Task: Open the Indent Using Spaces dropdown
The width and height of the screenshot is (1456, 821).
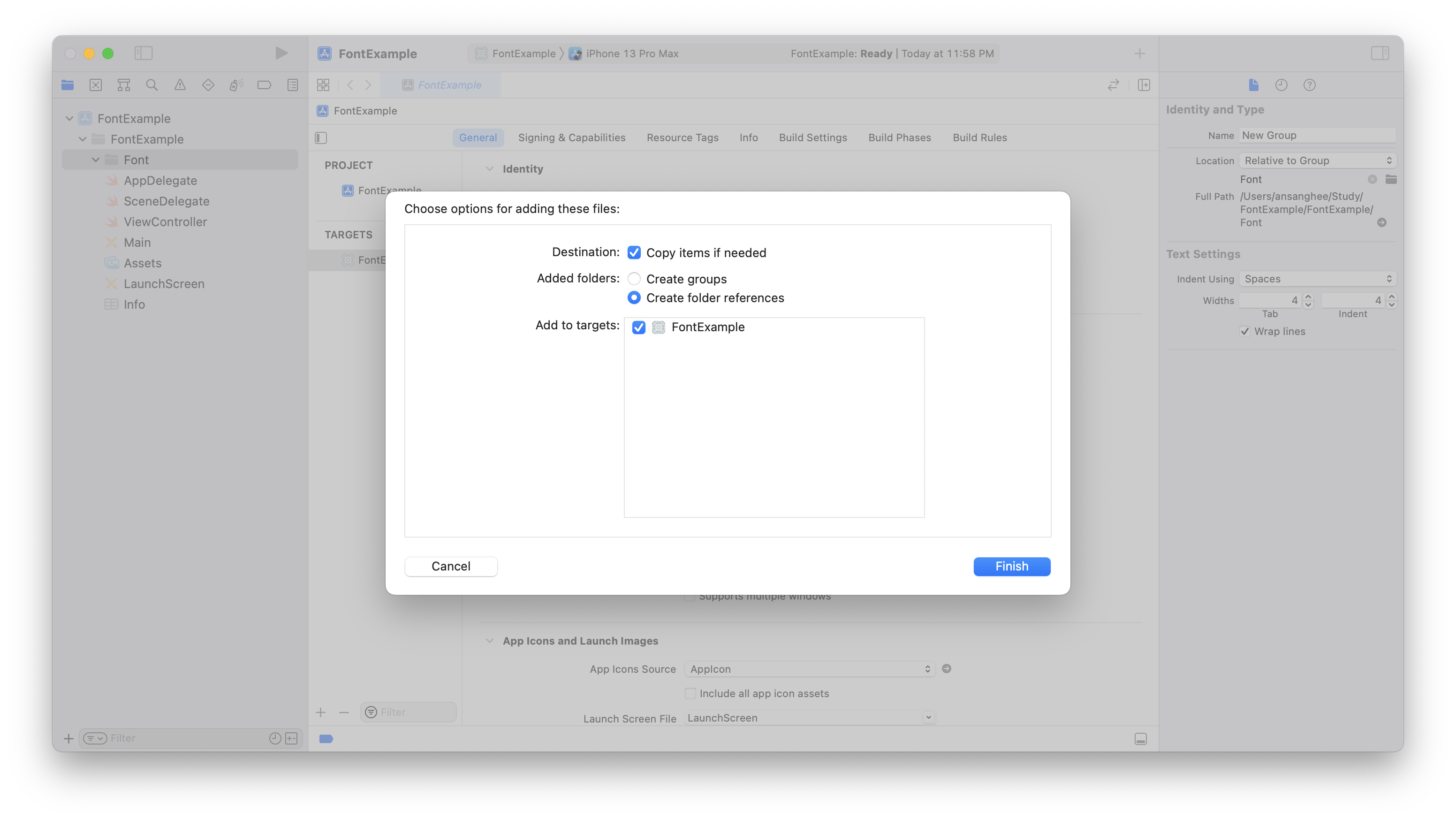Action: click(x=1317, y=279)
